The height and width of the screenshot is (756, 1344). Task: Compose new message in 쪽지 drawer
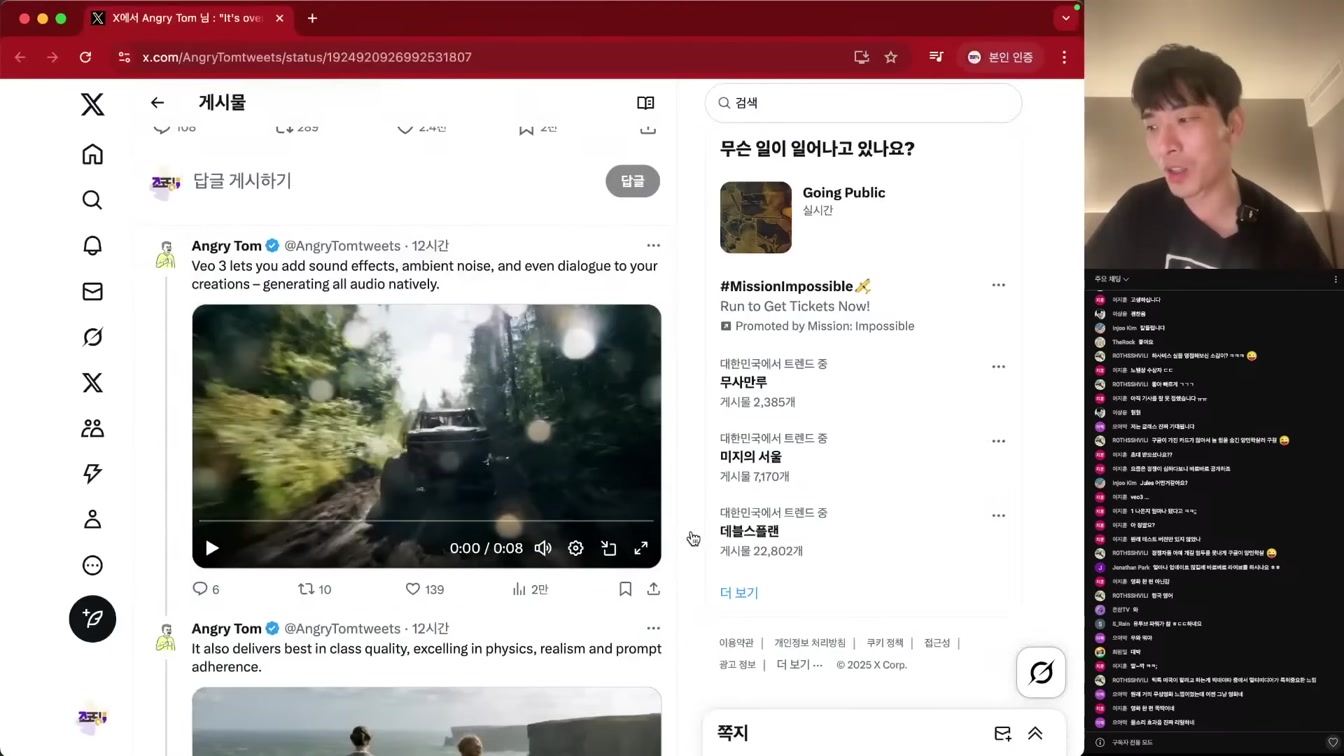click(x=1003, y=734)
